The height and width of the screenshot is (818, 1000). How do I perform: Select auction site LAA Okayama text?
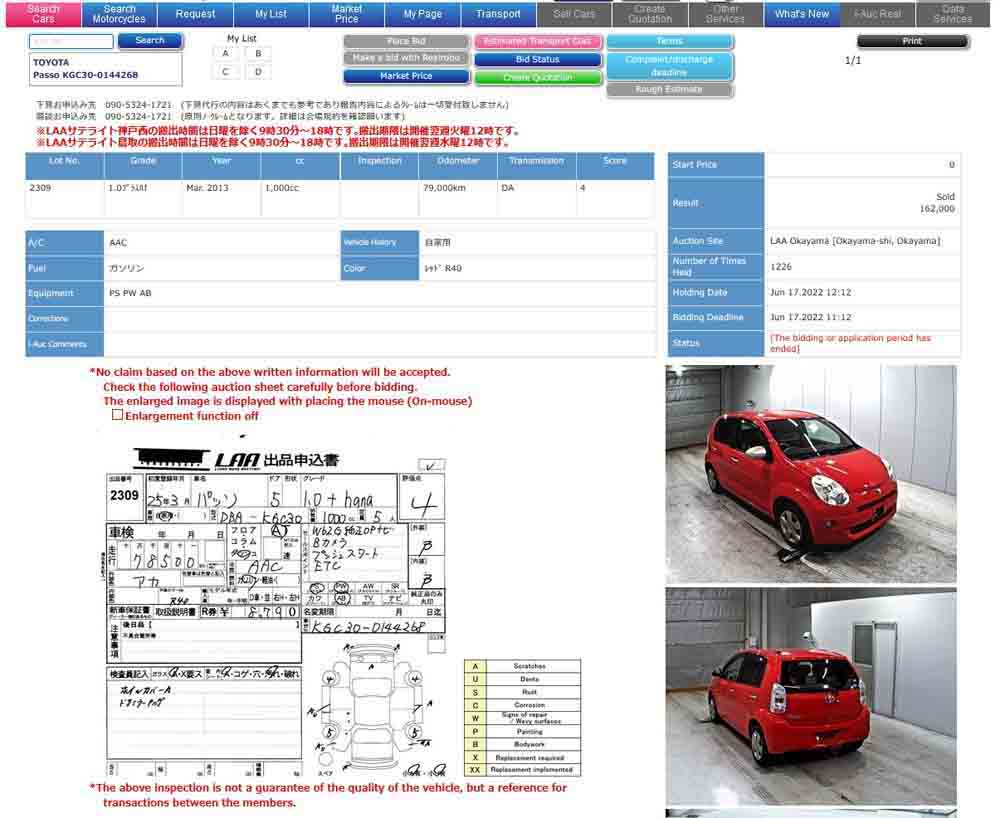[x=855, y=241]
